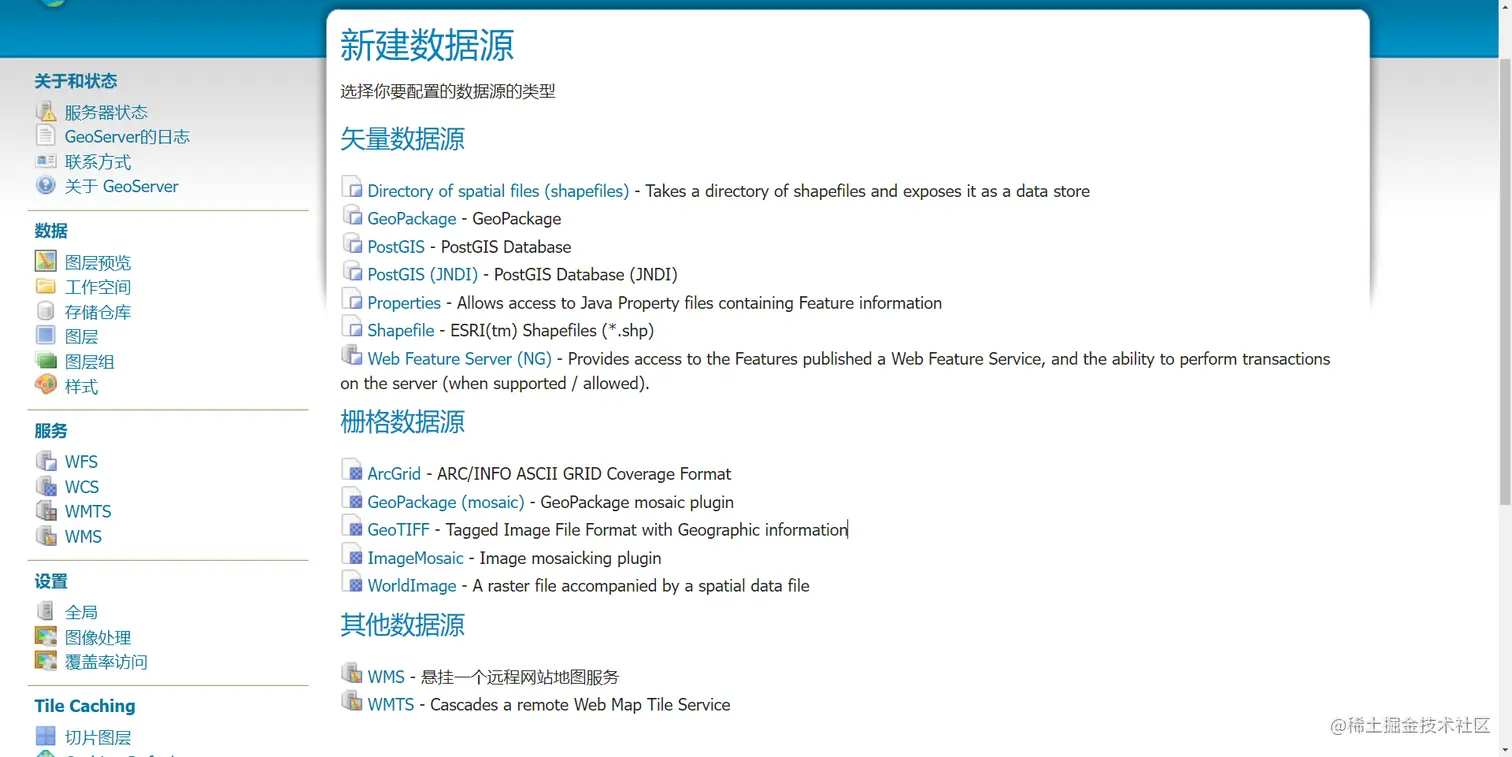Click icon beside Directory of spatial files
Screen dimensions: 1512x757
tap(352, 187)
